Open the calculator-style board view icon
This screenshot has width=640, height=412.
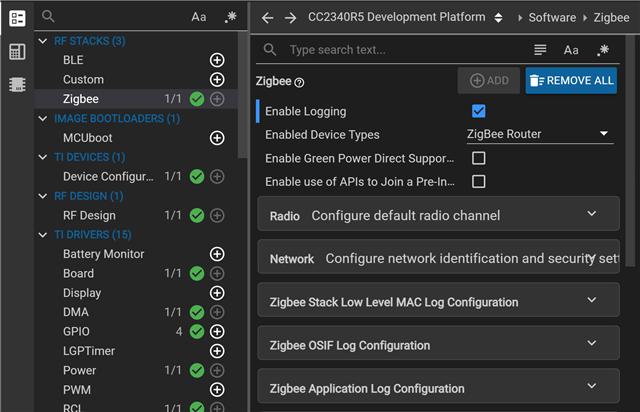pos(17,52)
